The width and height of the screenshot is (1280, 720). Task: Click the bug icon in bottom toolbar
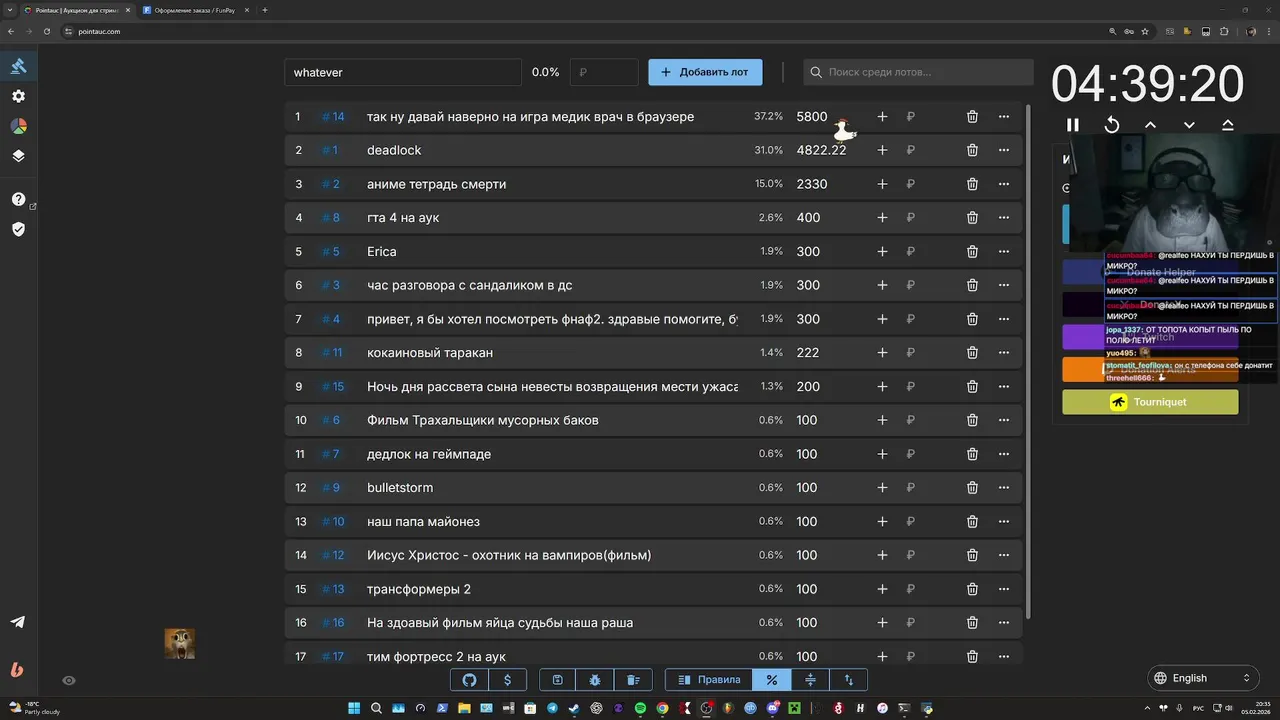point(595,680)
